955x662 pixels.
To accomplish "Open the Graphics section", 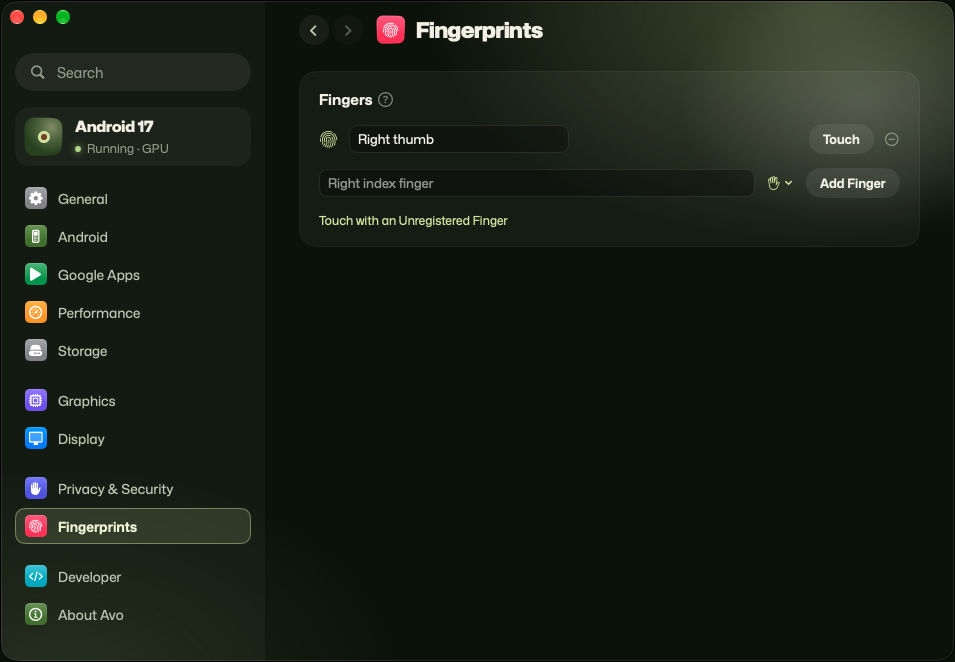I will coord(133,401).
